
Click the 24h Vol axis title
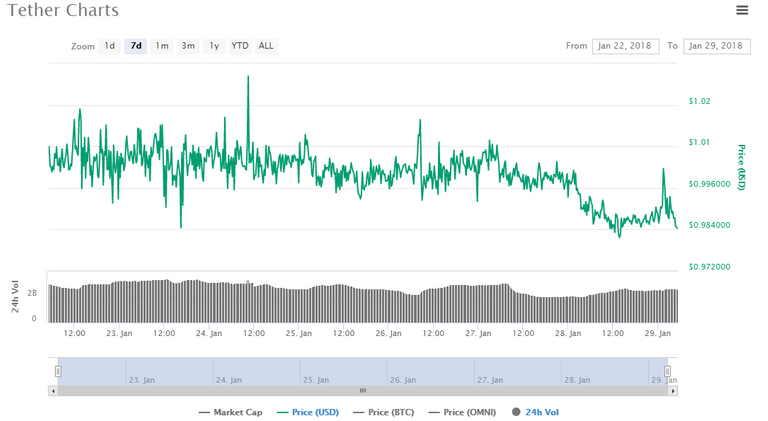(15, 297)
